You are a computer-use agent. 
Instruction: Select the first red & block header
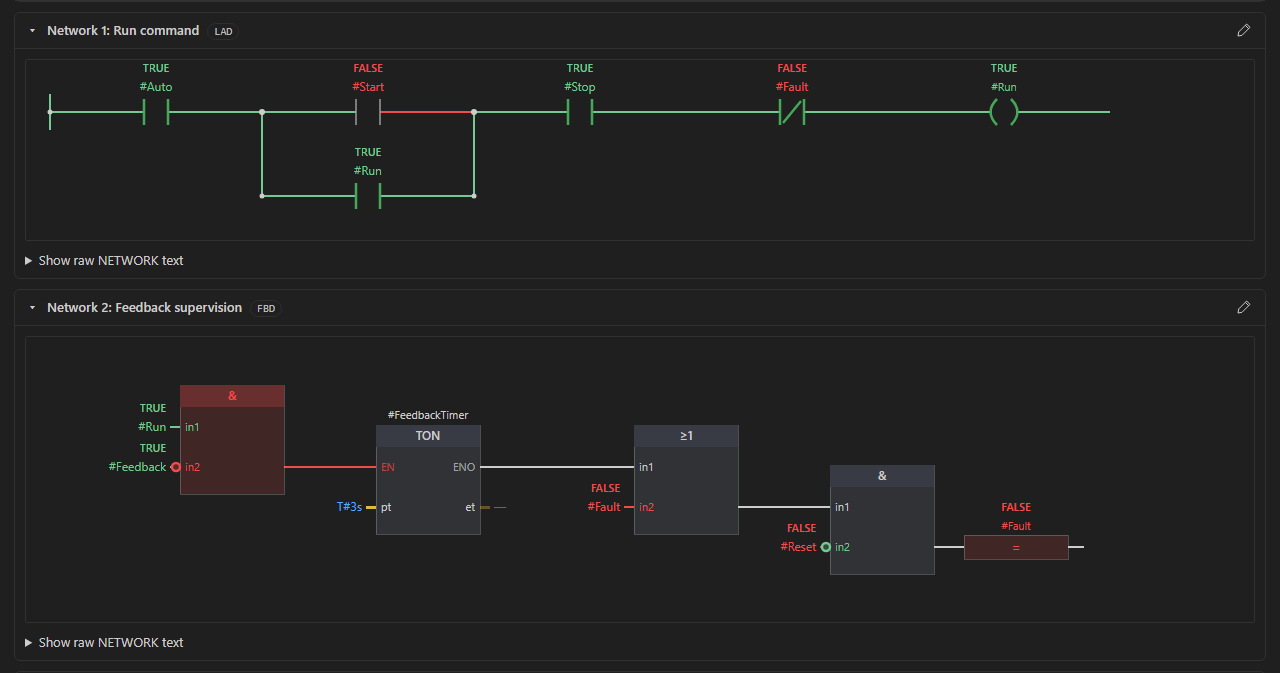tap(232, 396)
